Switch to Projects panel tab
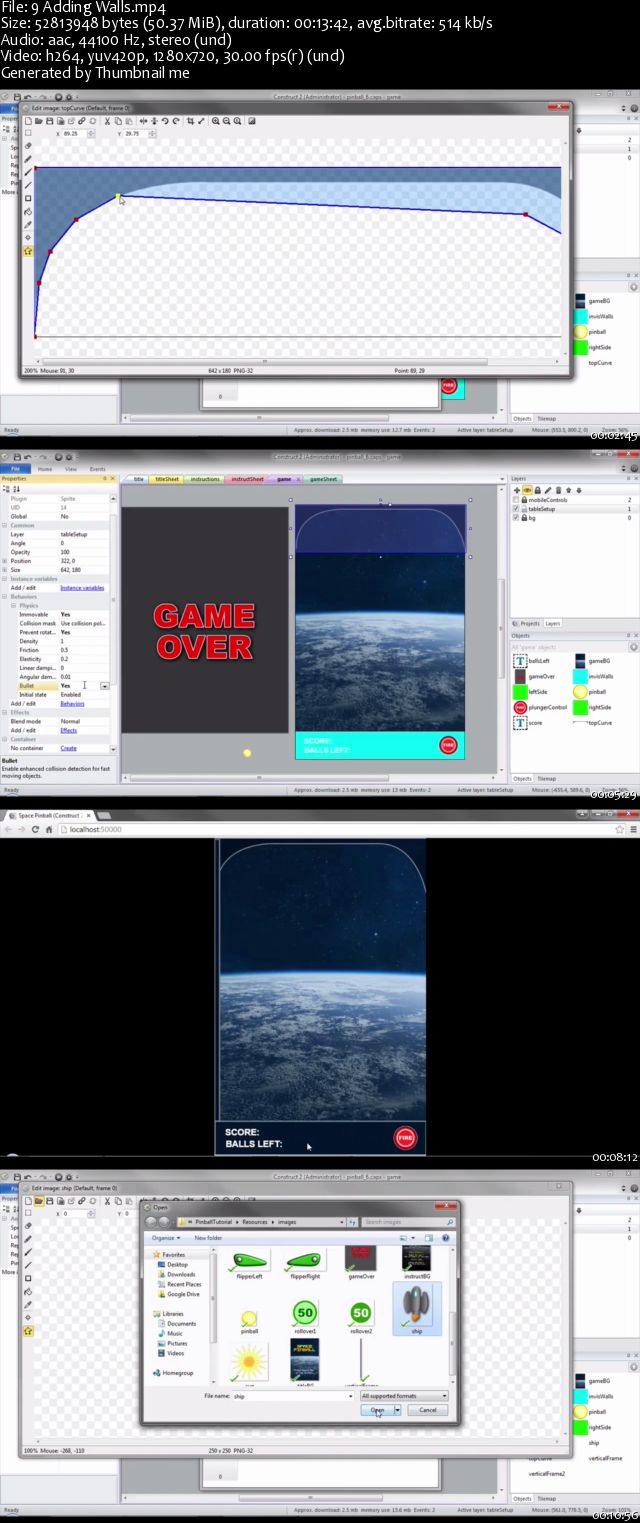The image size is (640, 1523). (x=528, y=623)
